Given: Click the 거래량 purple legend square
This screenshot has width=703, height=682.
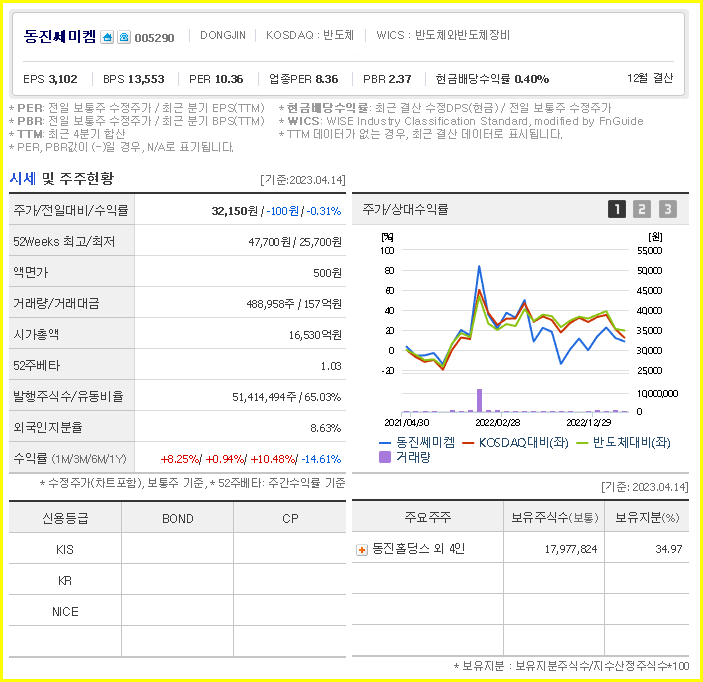Looking at the screenshot, I should tap(385, 457).
